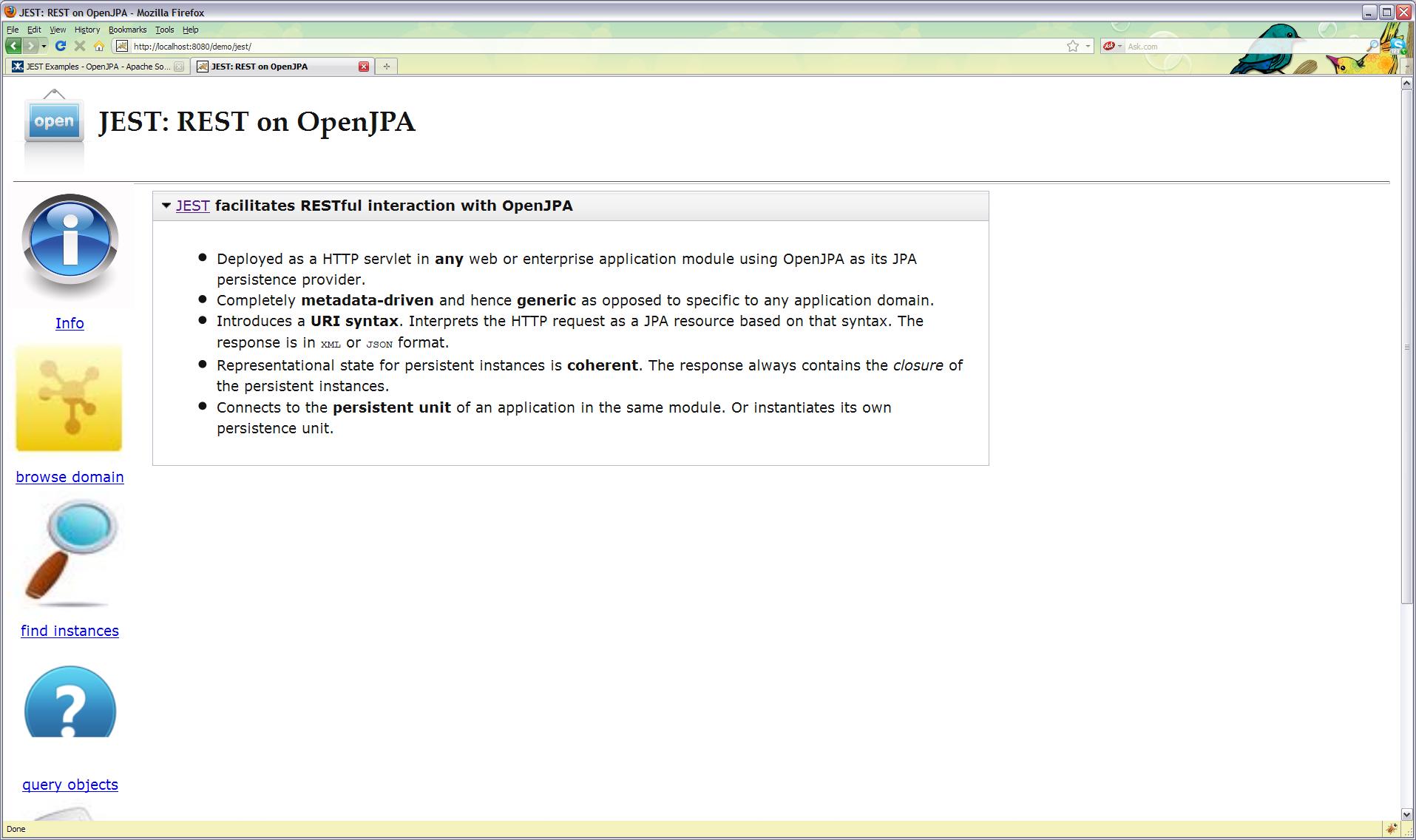Image resolution: width=1416 pixels, height=840 pixels.
Task: Close the JEST Examples tab
Action: [x=178, y=67]
